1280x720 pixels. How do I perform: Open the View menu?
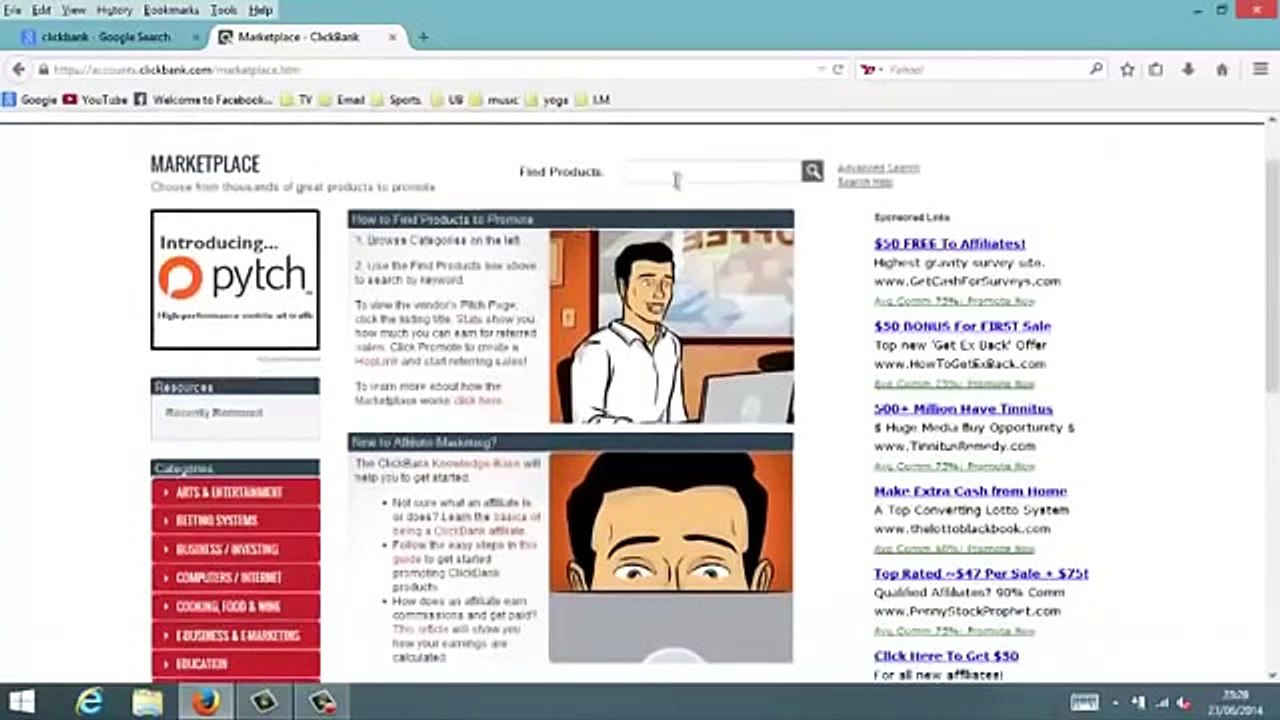click(74, 10)
